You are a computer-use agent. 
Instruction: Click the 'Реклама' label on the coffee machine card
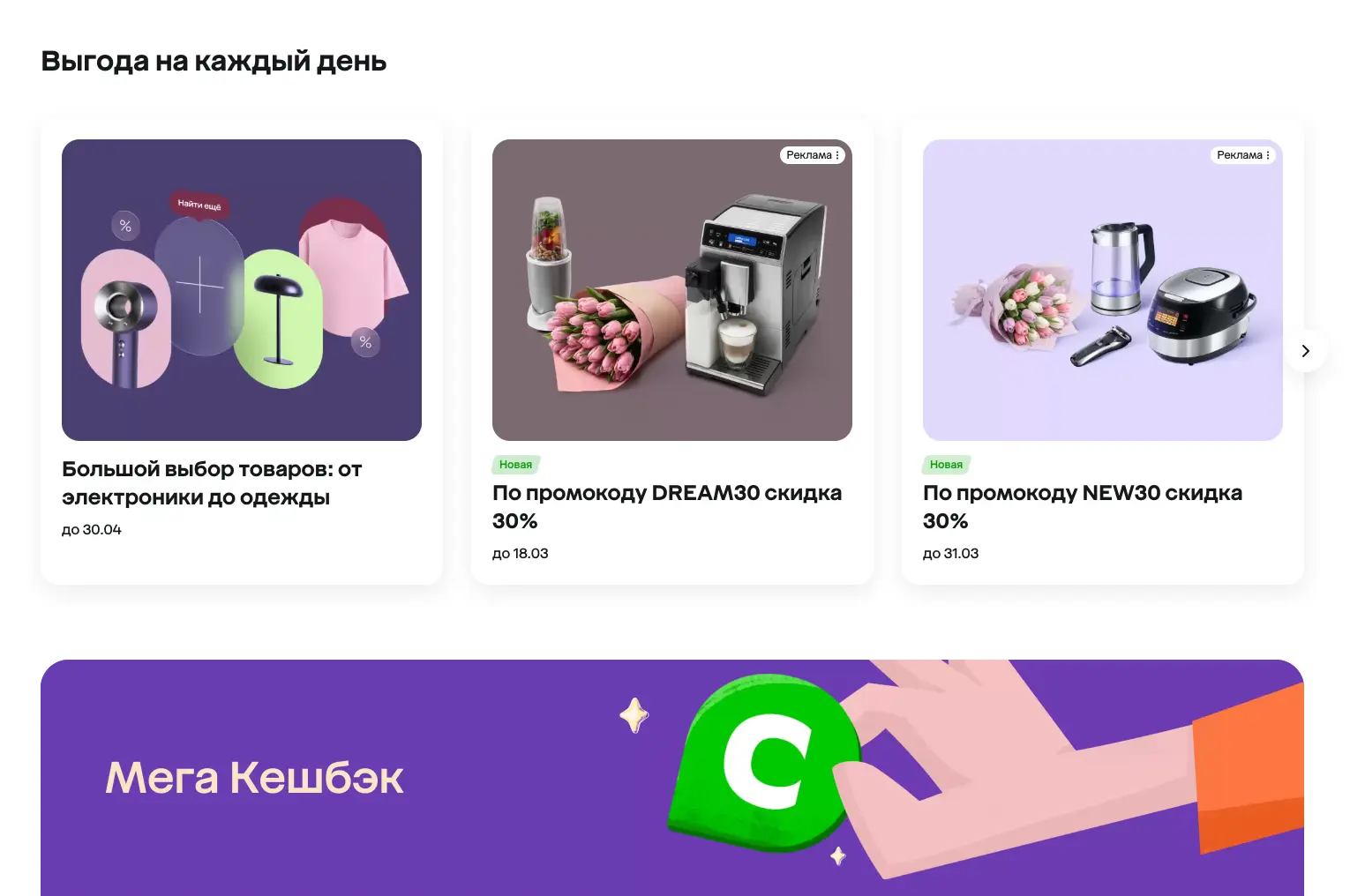click(809, 155)
